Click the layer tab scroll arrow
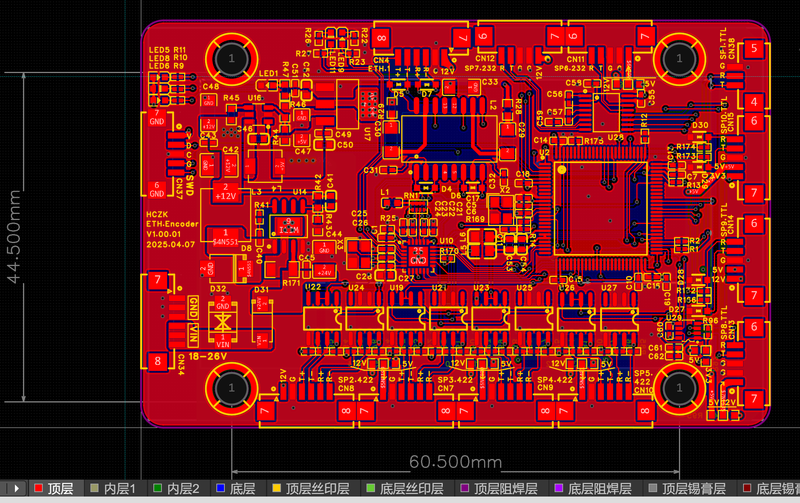800x503 pixels. [16, 488]
